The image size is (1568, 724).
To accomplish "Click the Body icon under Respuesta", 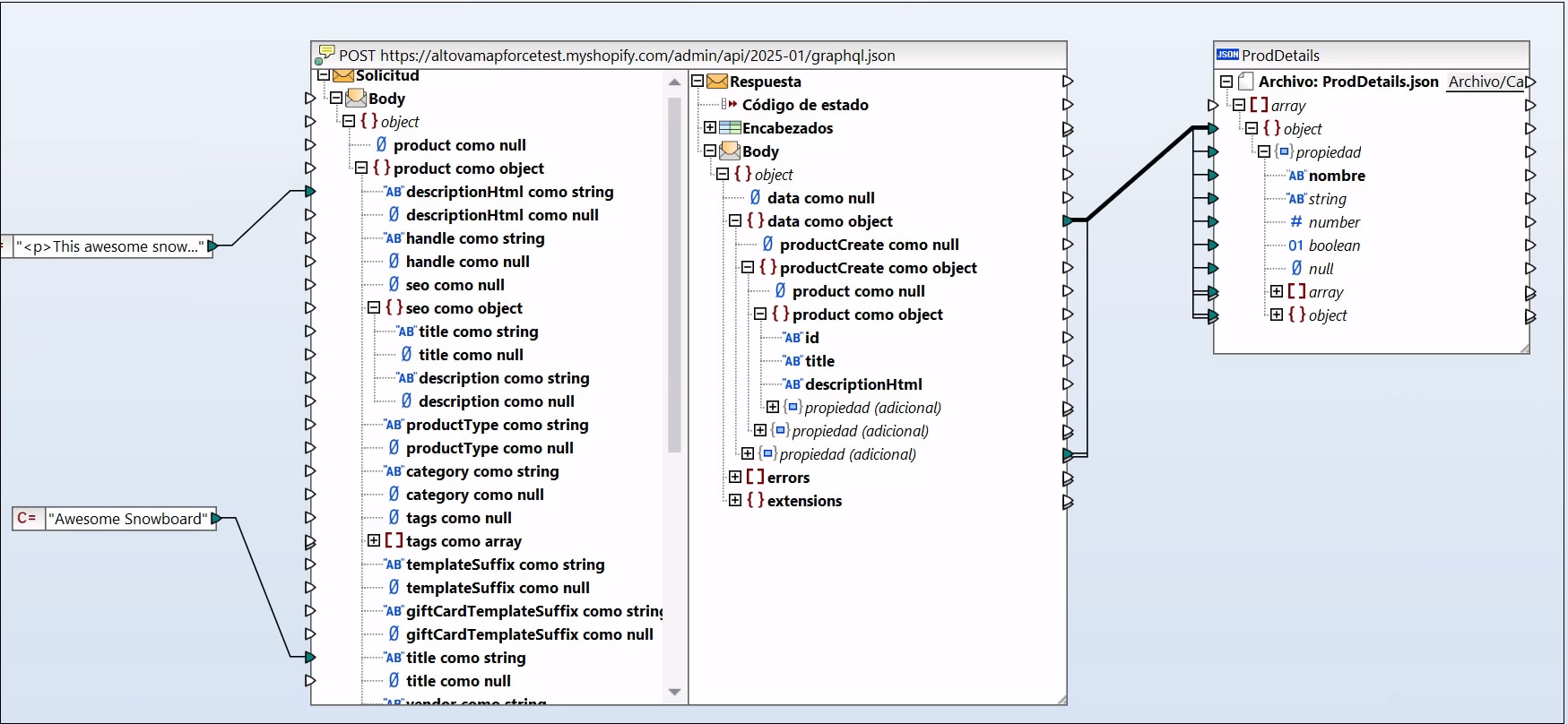I will [x=730, y=151].
